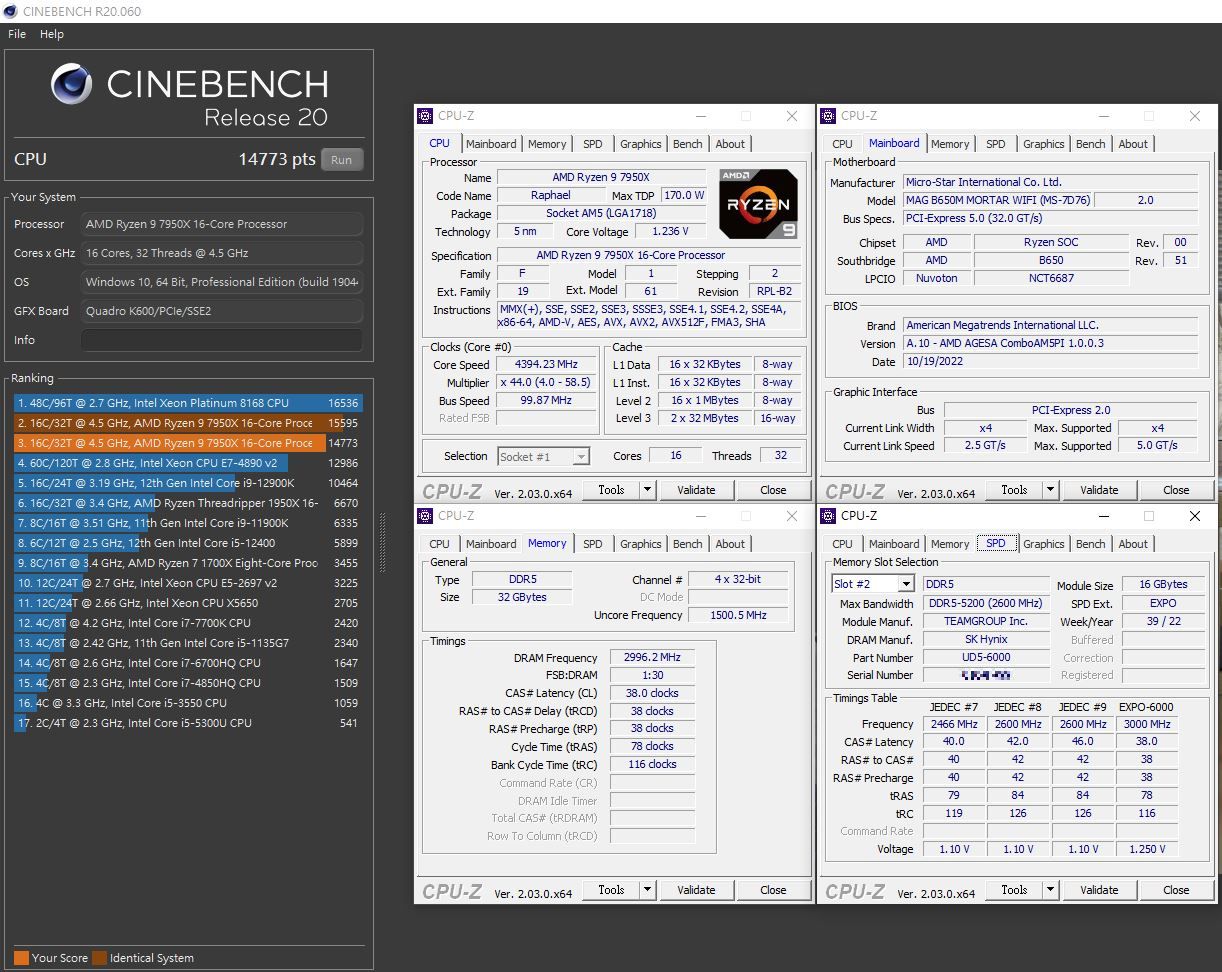Click the CPU-Z title icon in the SPD window
This screenshot has height=972, width=1222.
tap(827, 516)
